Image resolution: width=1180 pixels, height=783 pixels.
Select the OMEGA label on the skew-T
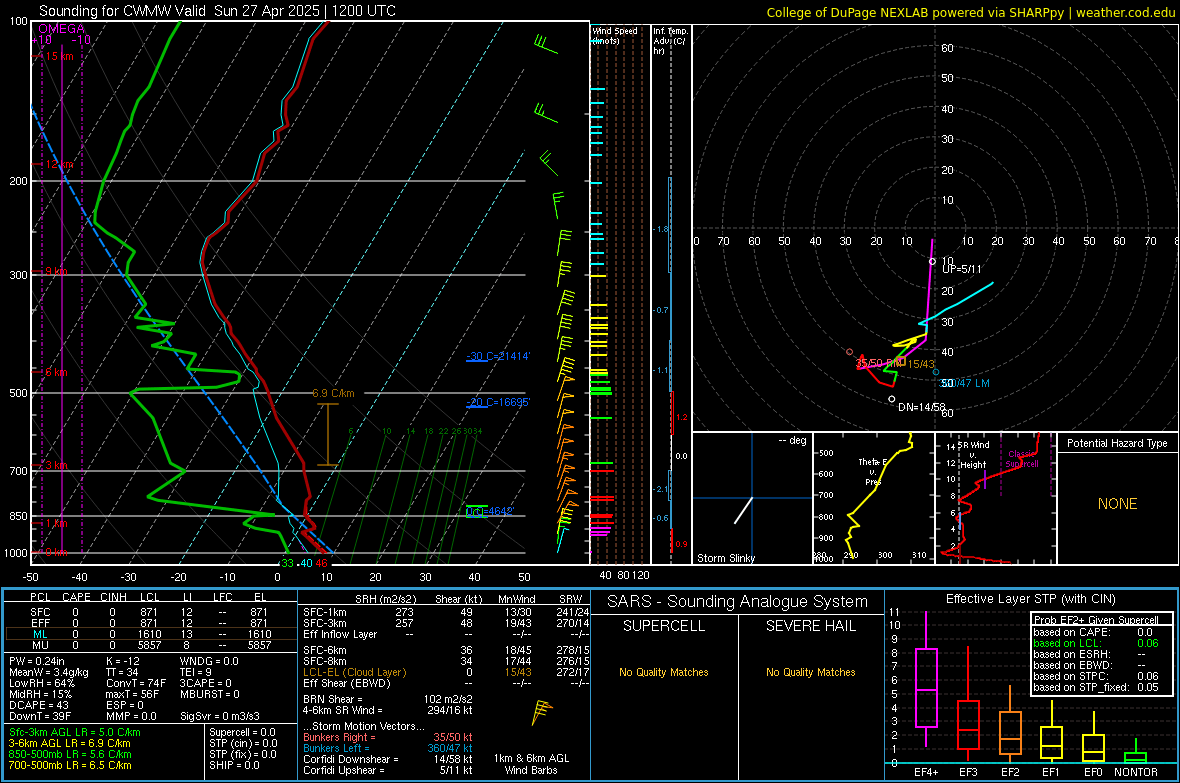(x=61, y=29)
